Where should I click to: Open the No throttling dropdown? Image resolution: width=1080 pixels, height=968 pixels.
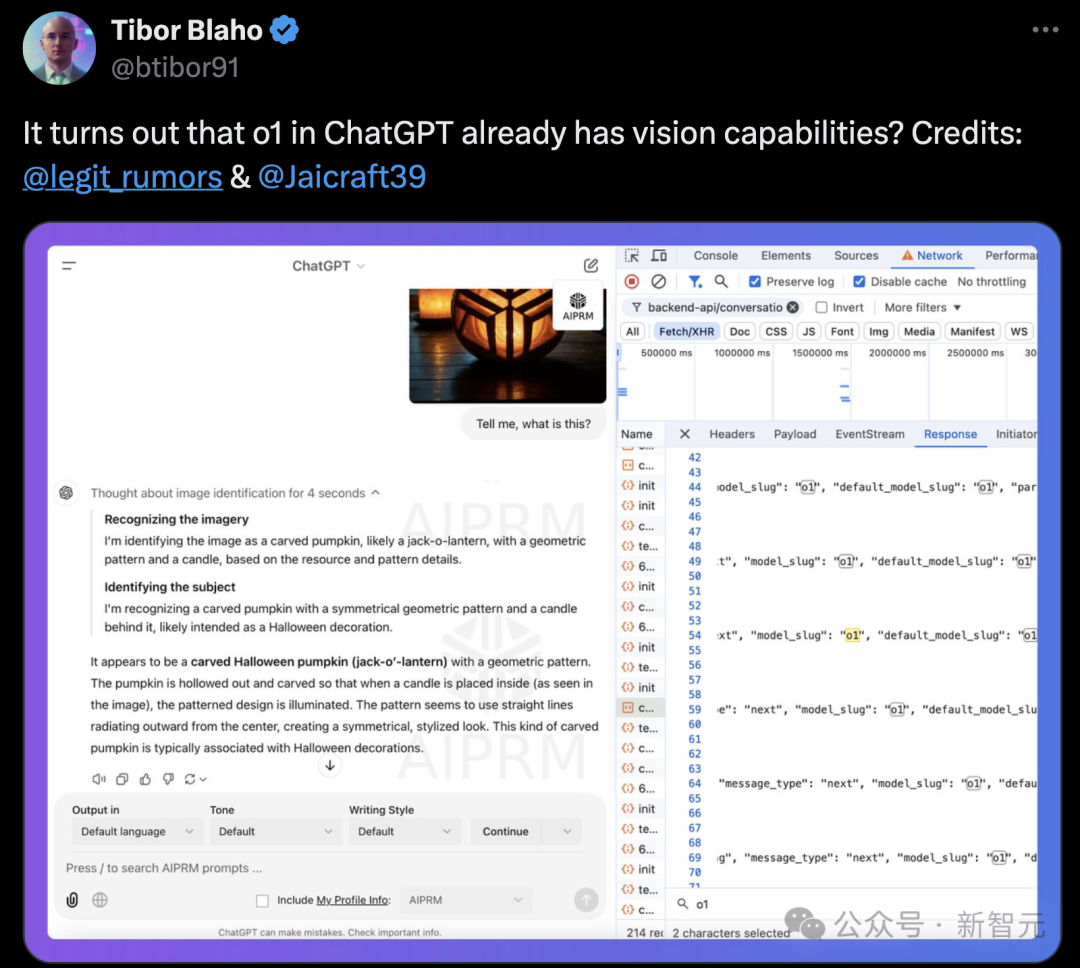[992, 282]
